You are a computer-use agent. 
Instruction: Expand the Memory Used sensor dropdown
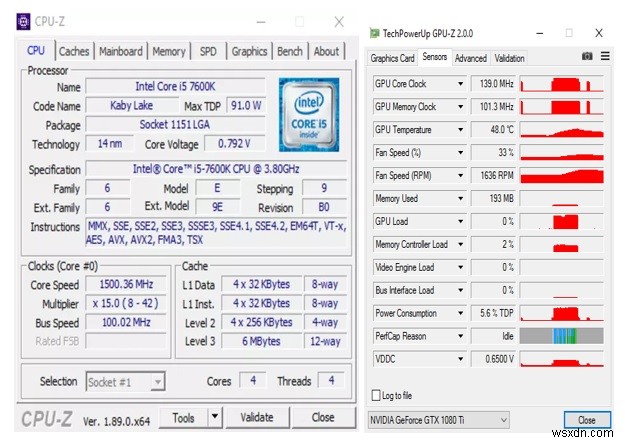(x=460, y=199)
